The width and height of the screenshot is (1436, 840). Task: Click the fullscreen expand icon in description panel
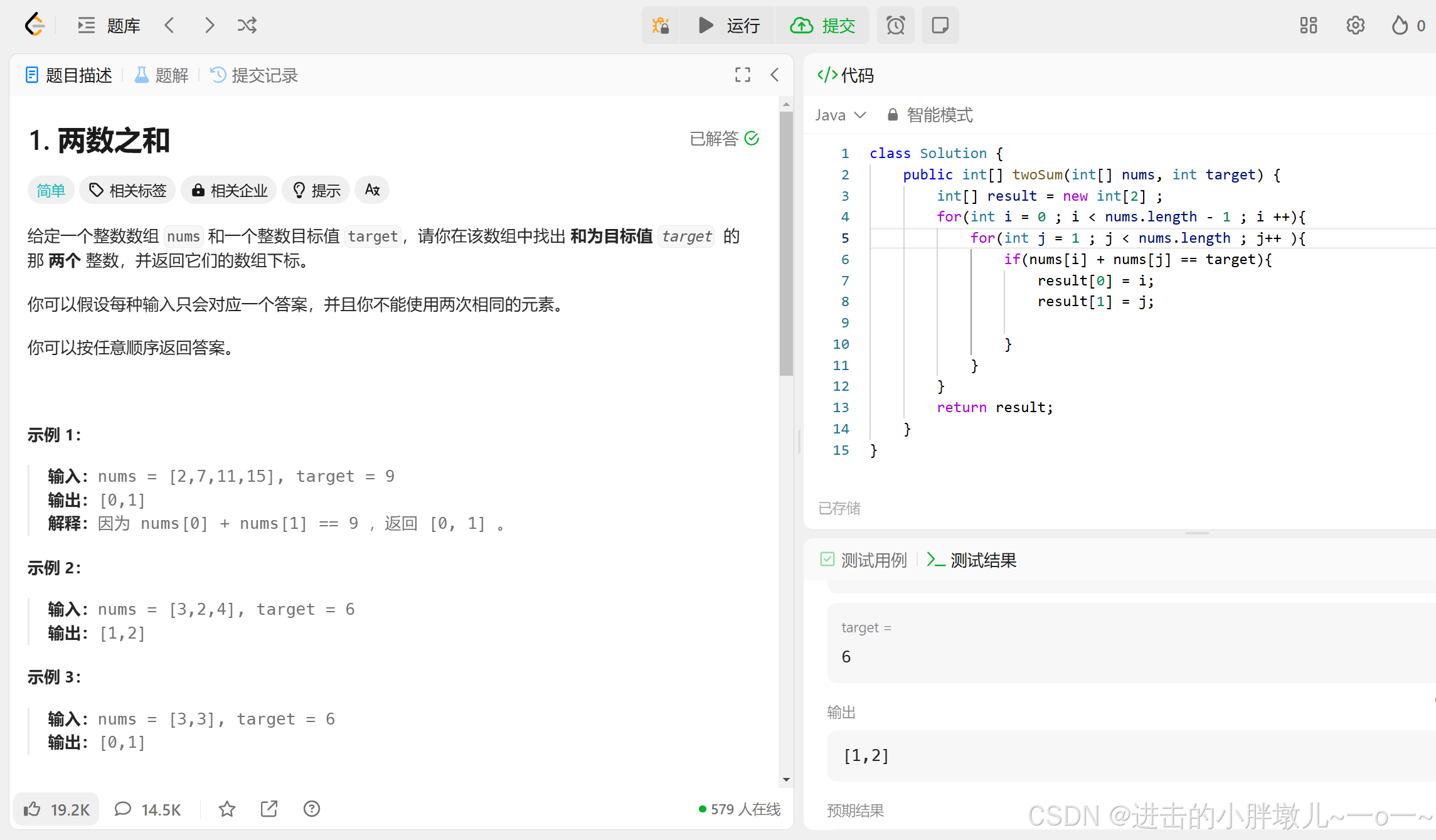click(x=743, y=75)
